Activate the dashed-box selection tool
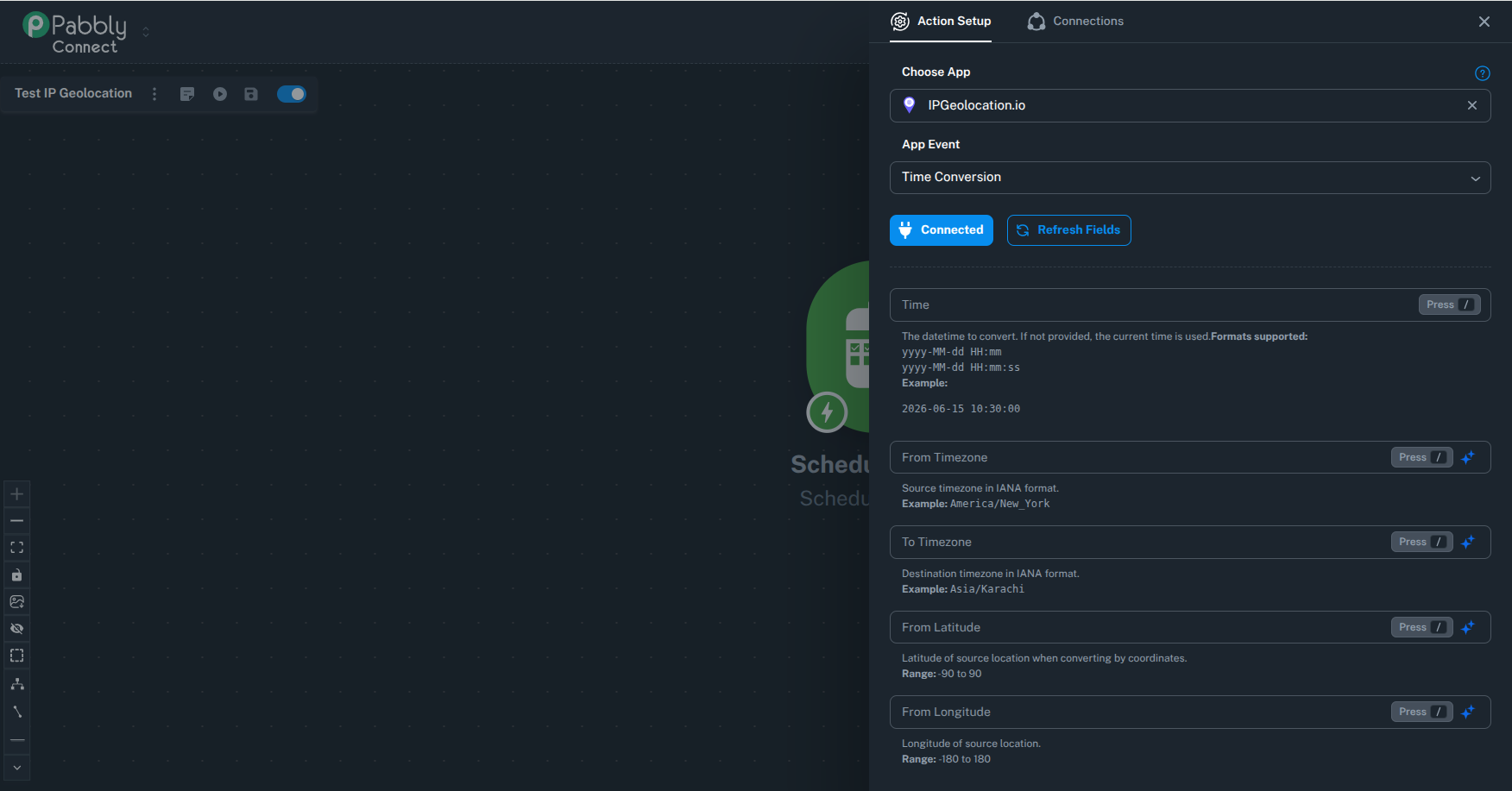This screenshot has width=1512, height=791. [17, 656]
